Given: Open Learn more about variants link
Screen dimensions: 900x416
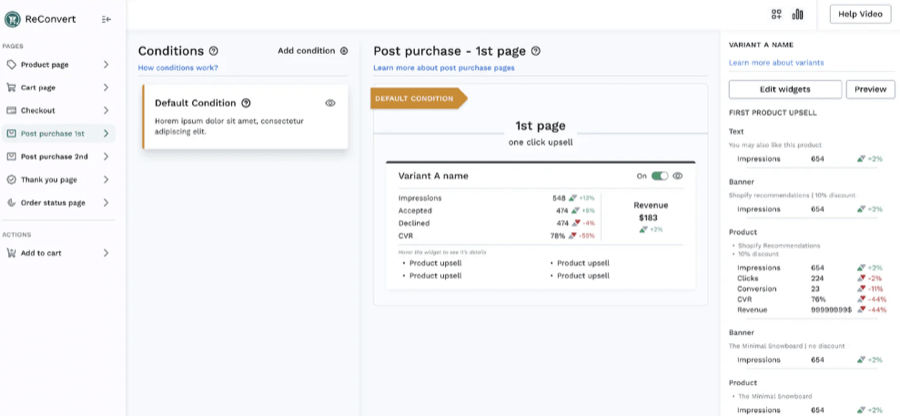Looking at the screenshot, I should coord(776,63).
